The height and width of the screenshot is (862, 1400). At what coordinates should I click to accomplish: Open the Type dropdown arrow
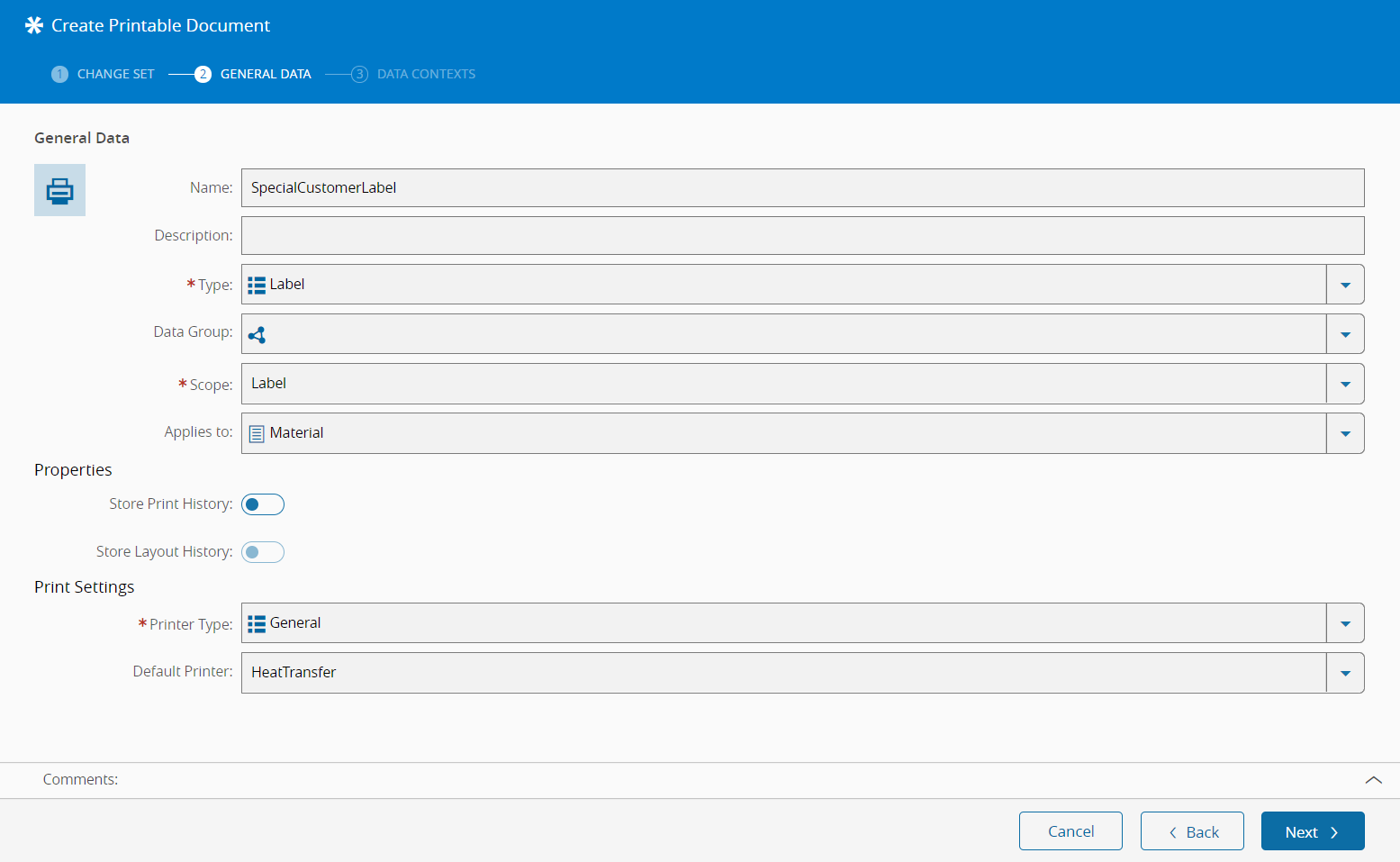1345,285
